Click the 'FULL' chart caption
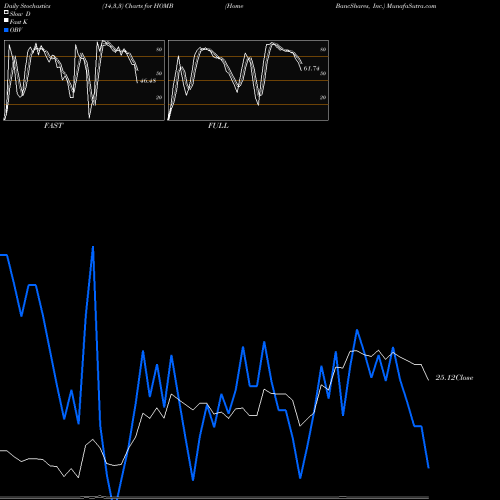 (x=218, y=126)
